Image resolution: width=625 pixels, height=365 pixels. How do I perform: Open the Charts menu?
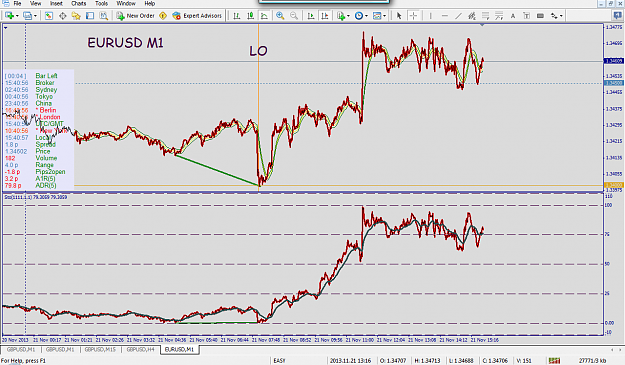coord(79,3)
